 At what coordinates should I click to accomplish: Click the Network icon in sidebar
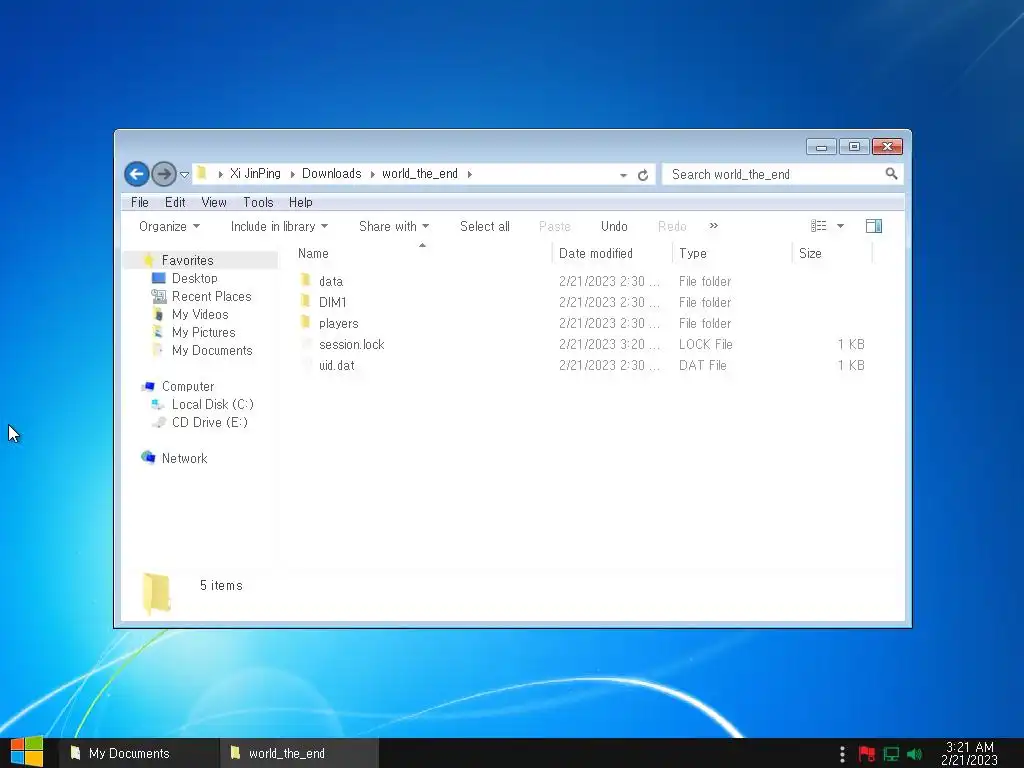[x=148, y=458]
